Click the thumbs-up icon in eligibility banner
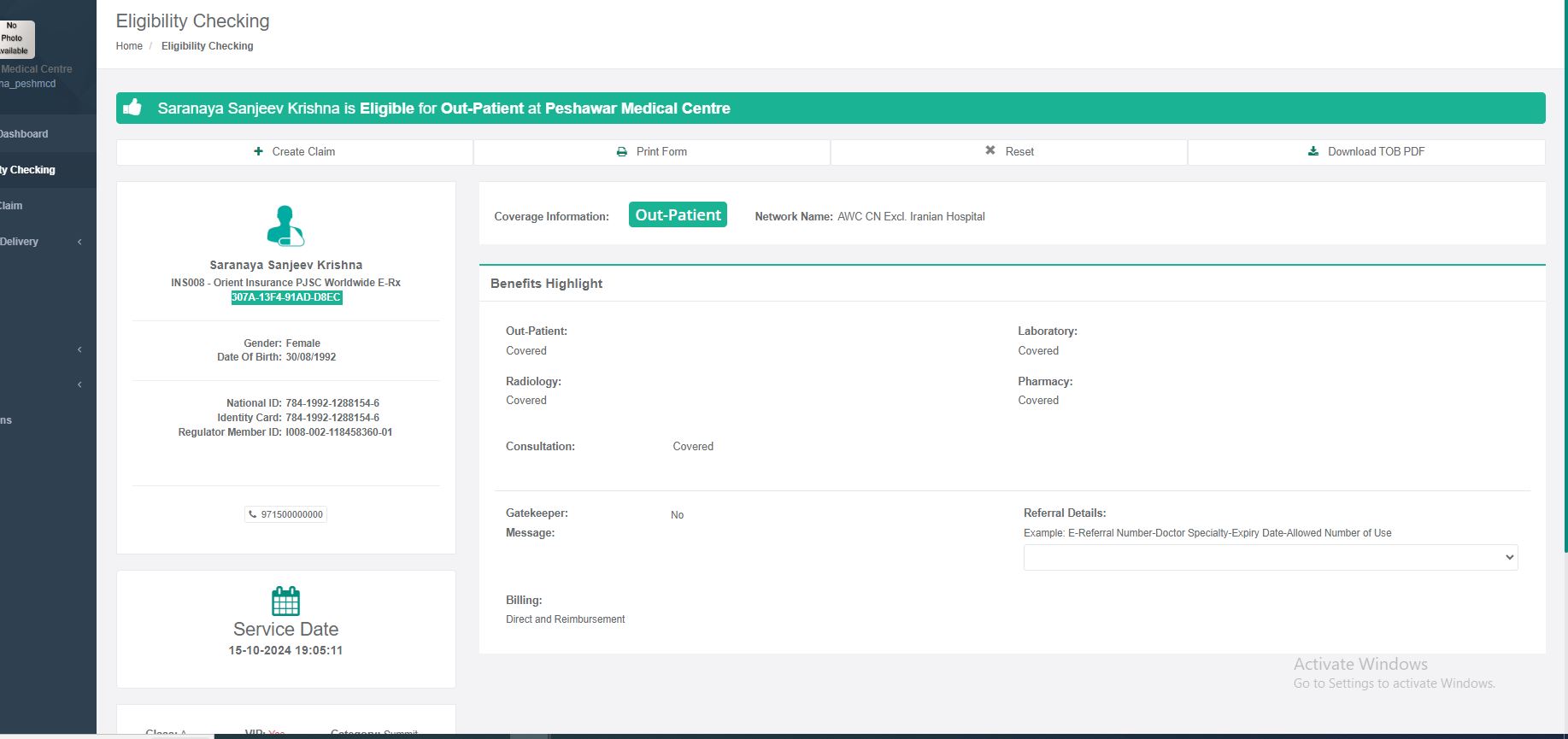Viewport: 1568px width, 739px height. (x=132, y=108)
